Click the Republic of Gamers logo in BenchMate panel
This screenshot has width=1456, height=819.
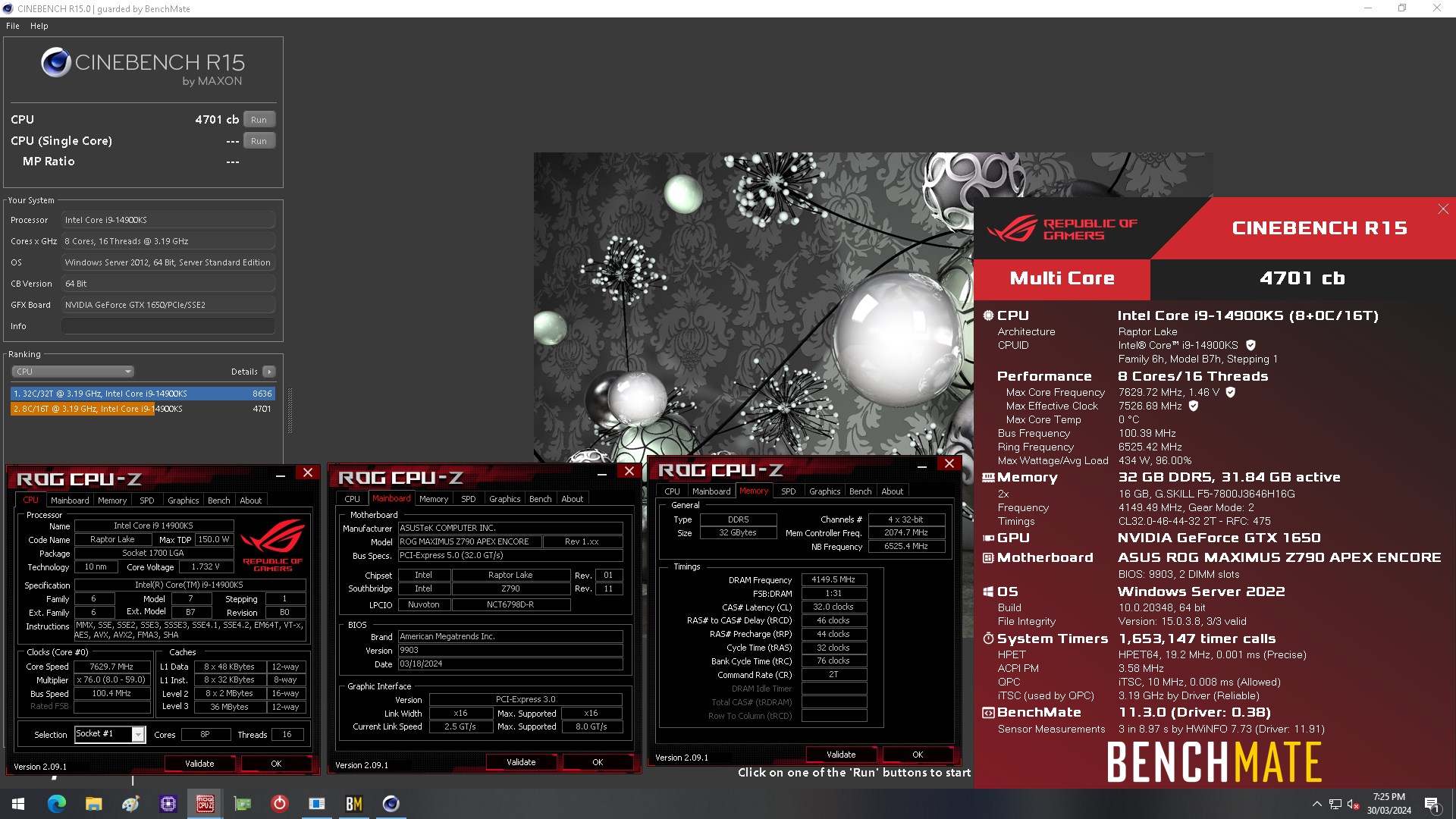1062,228
